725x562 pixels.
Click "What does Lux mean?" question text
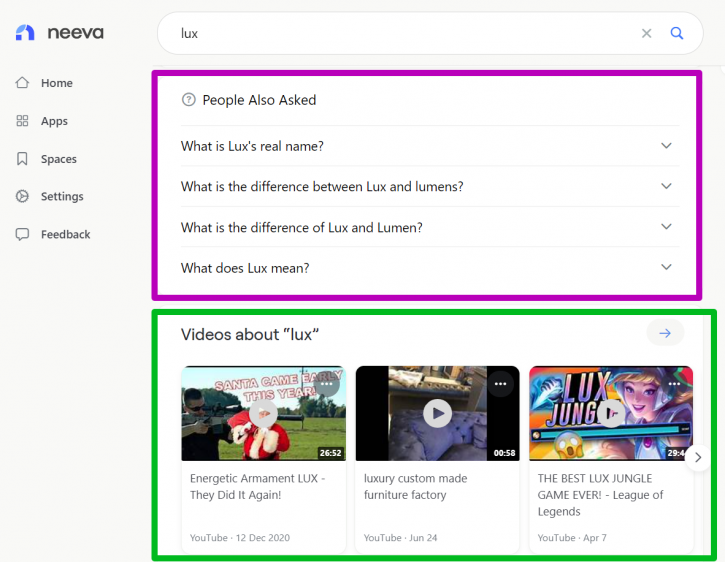click(245, 268)
